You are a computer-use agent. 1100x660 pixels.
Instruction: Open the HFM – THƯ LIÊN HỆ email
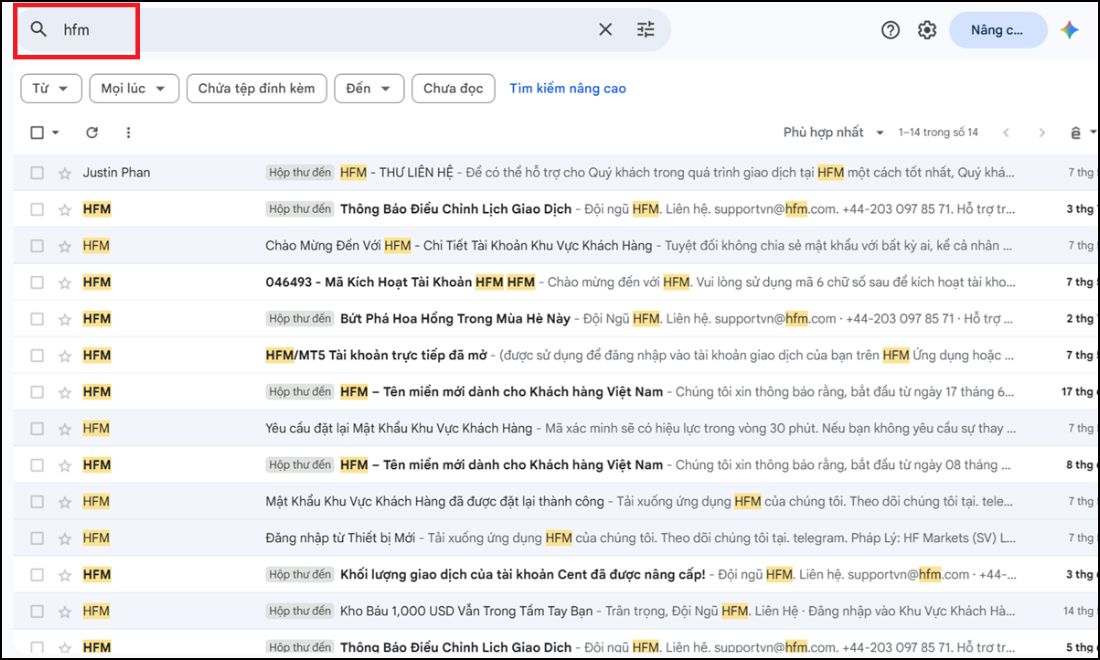coord(554,173)
